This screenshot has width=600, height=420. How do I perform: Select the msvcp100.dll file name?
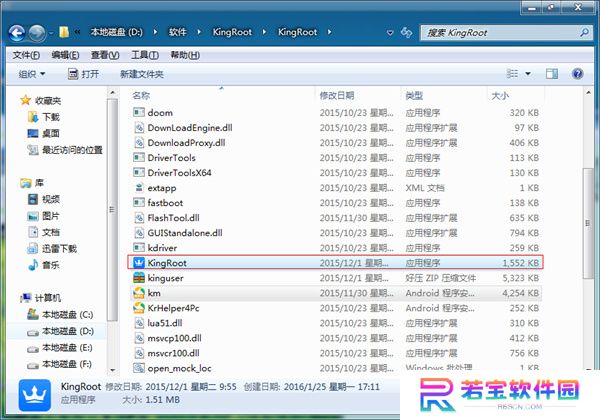click(x=174, y=338)
